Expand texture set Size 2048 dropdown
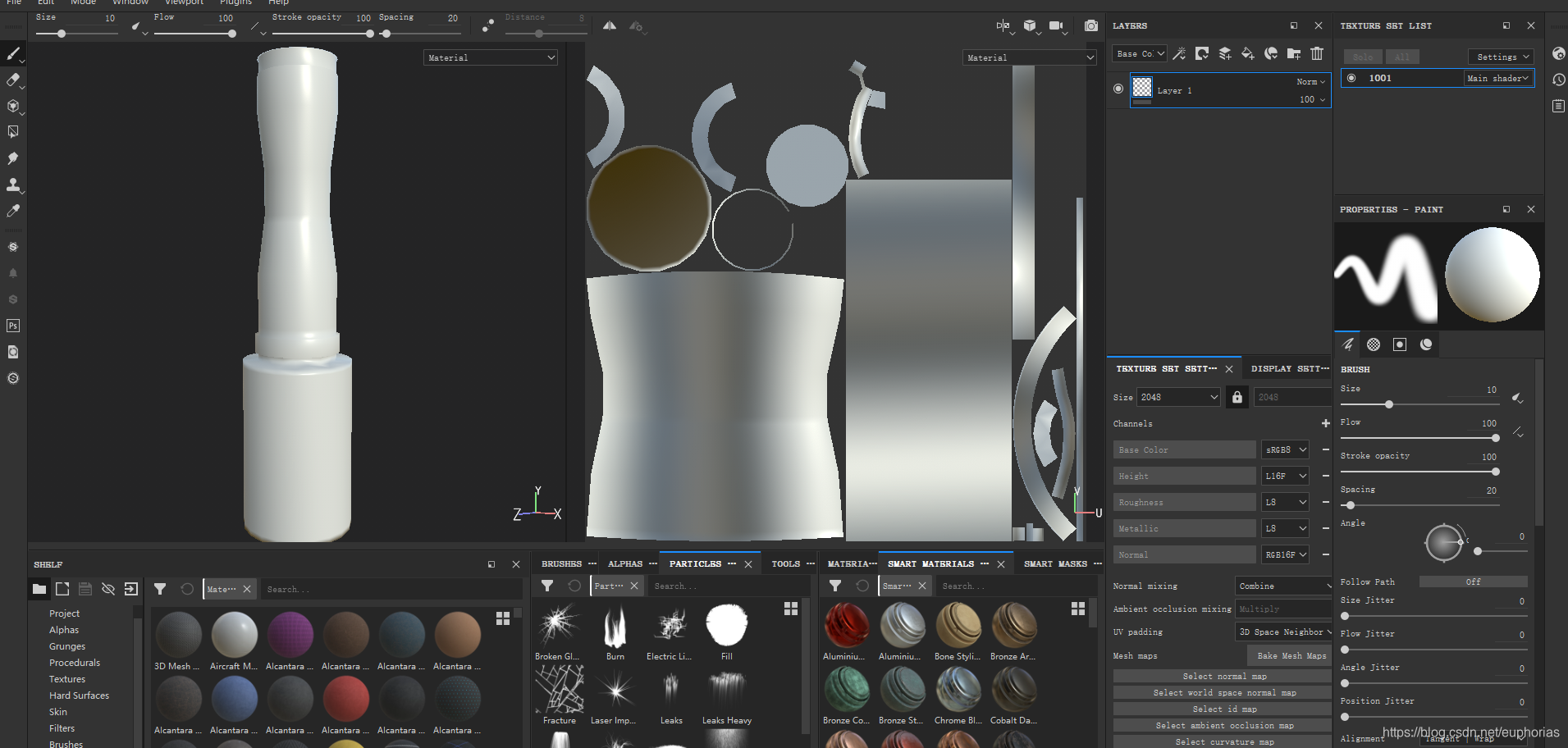 [x=1178, y=397]
